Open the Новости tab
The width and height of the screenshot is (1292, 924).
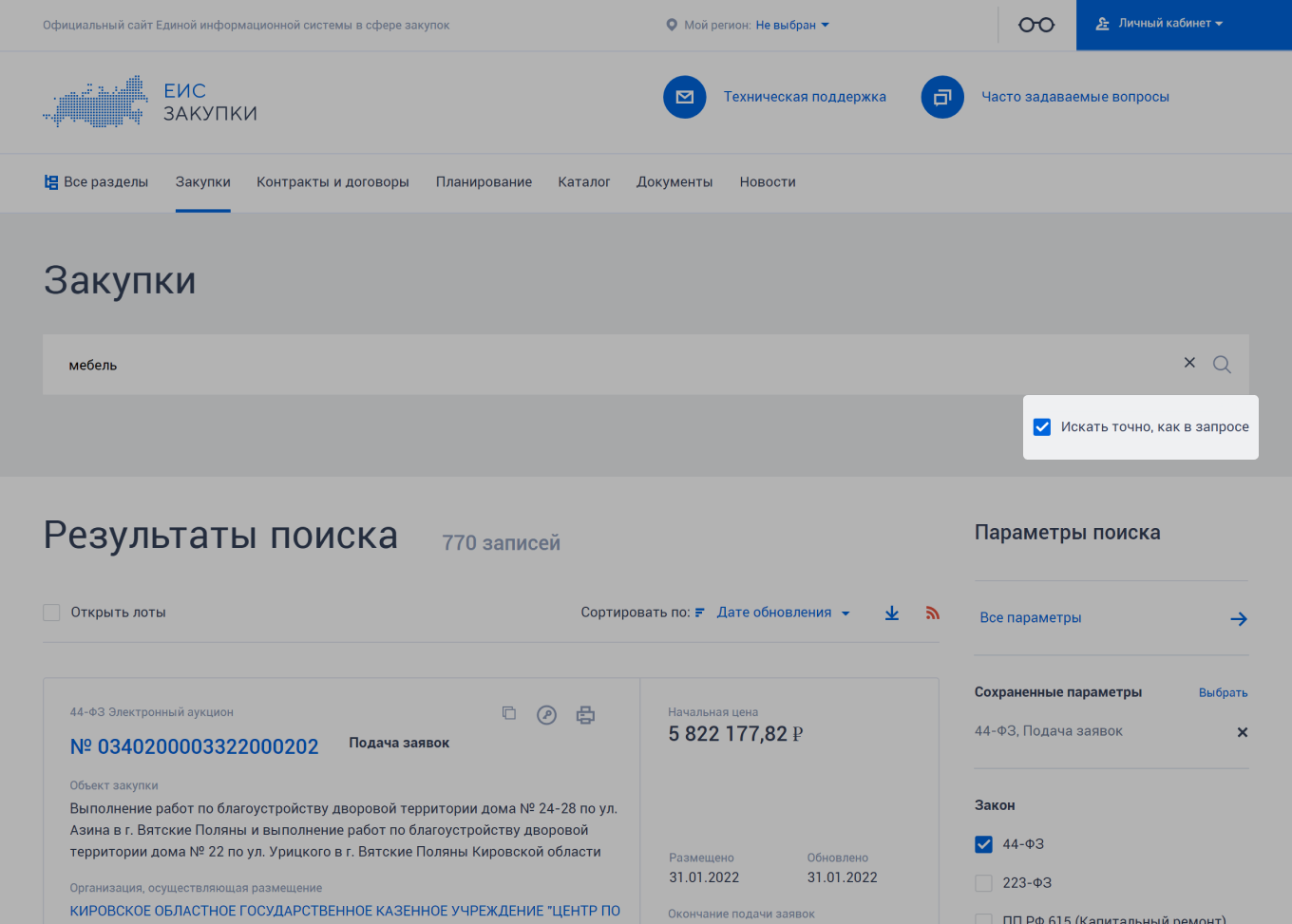768,182
